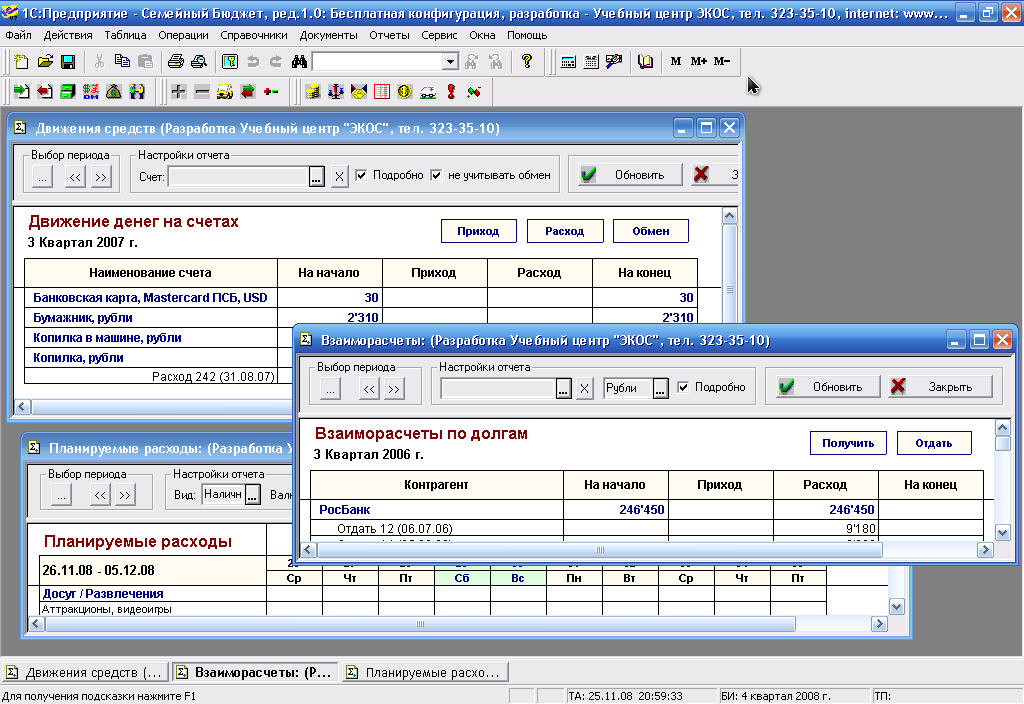
Task: Click the green filing cabinet icon
Action: [x=67, y=91]
